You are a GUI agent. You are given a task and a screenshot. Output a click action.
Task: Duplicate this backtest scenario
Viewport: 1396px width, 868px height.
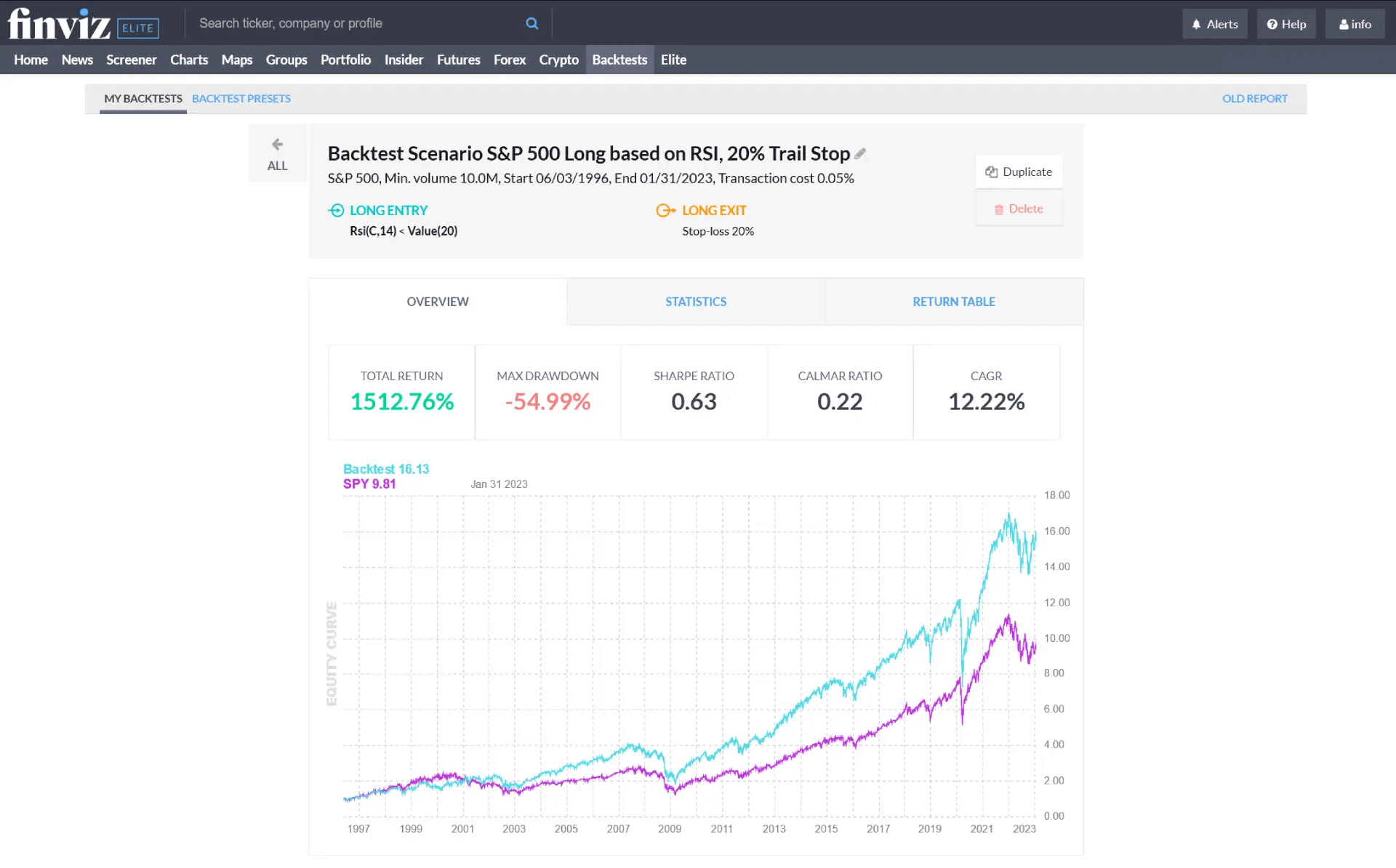tap(1019, 172)
